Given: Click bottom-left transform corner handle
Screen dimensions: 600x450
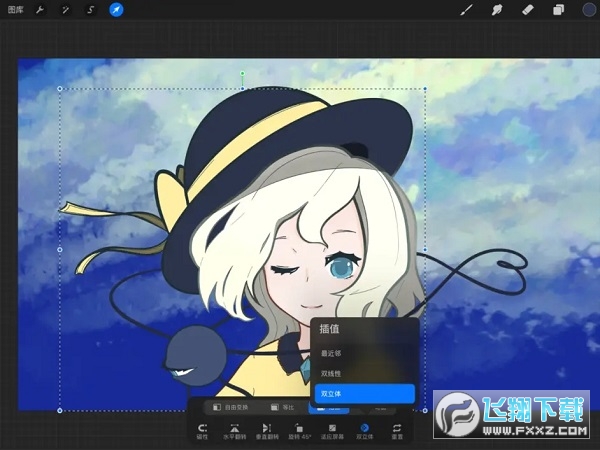Looking at the screenshot, I should click(x=60, y=411).
